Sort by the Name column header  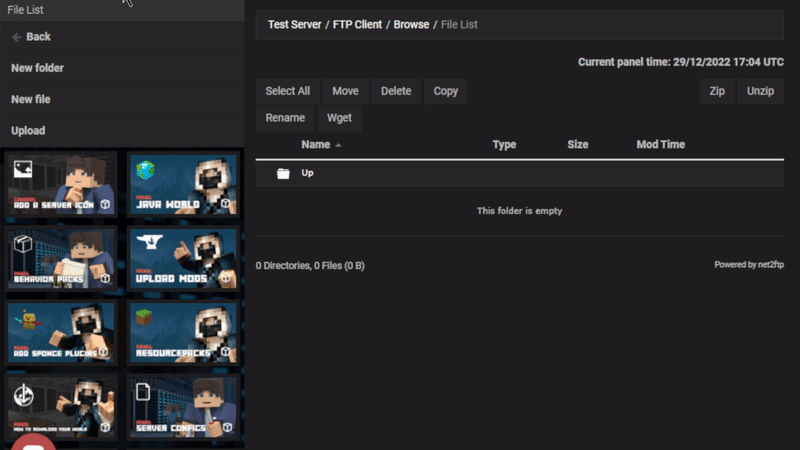coord(315,145)
